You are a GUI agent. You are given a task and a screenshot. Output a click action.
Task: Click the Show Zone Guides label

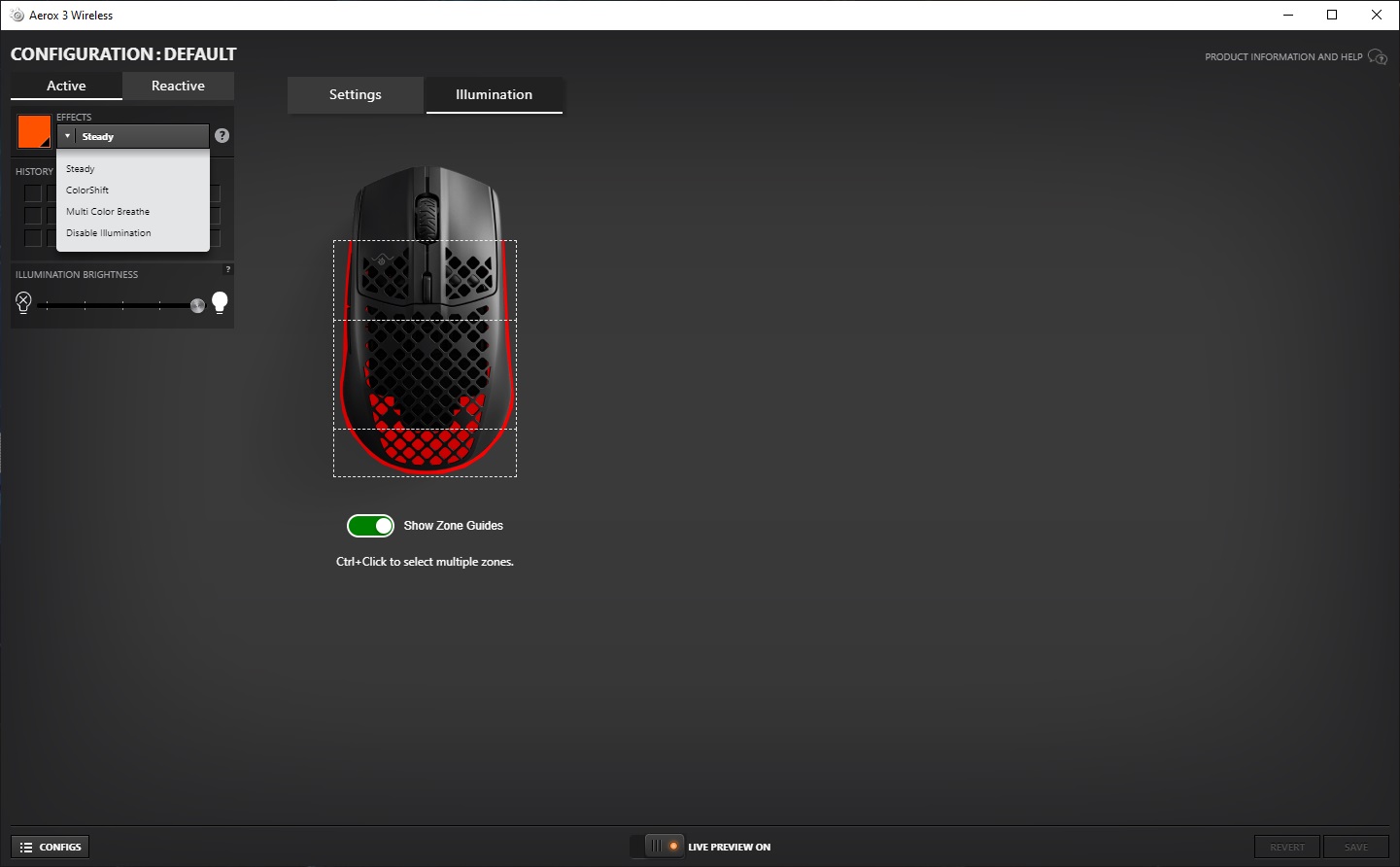click(x=454, y=526)
